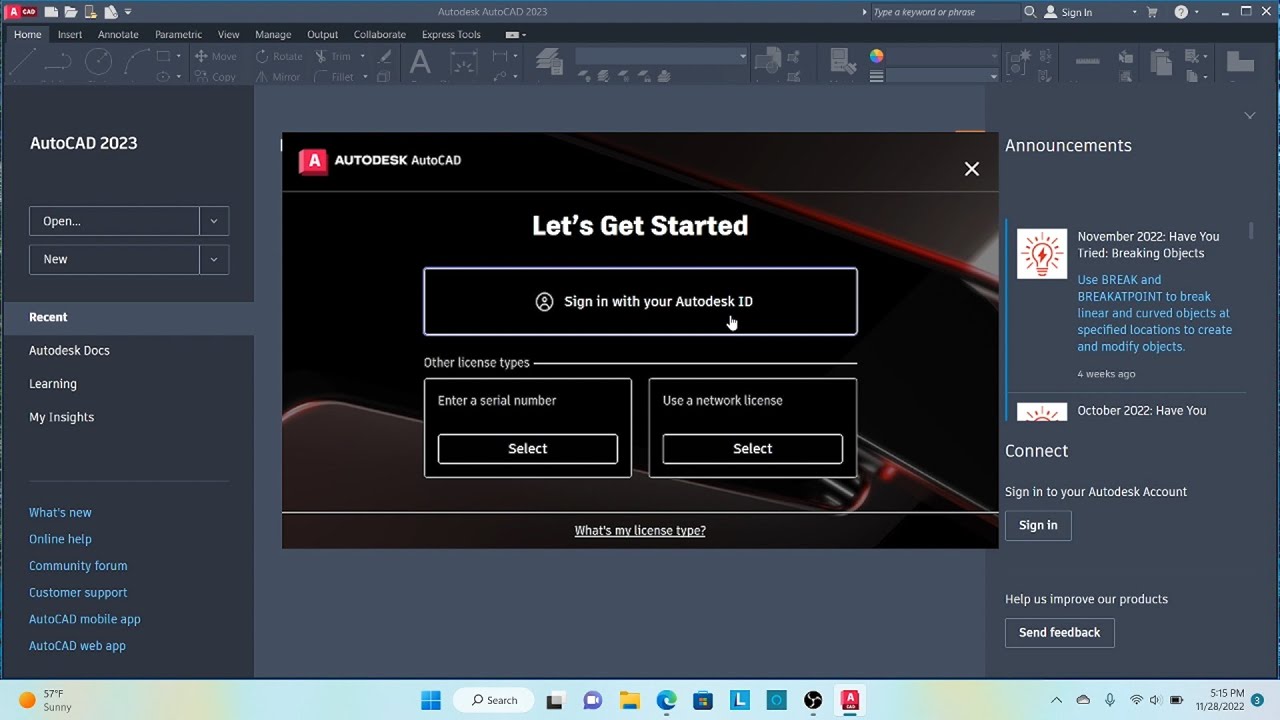Viewport: 1280px width, 720px height.
Task: Open the AutoCAD mobile app link
Action: coord(85,619)
